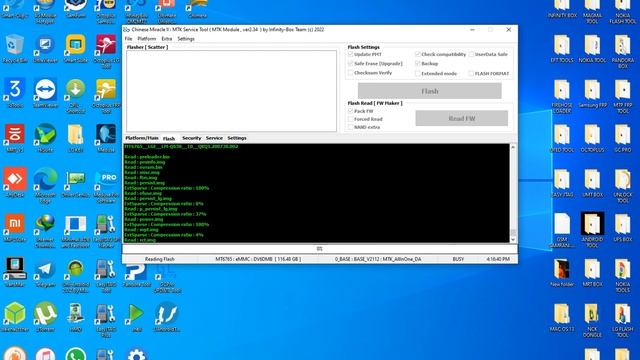
Task: Open the blue 3uTools desktop shortcut
Action: pos(15,93)
